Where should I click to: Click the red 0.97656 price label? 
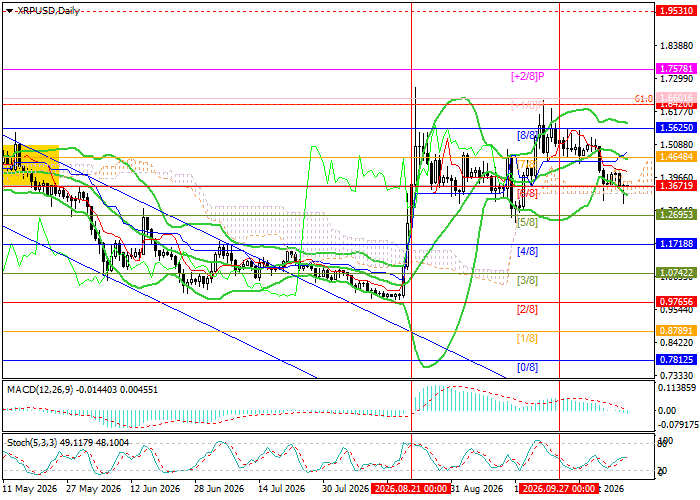click(x=676, y=302)
